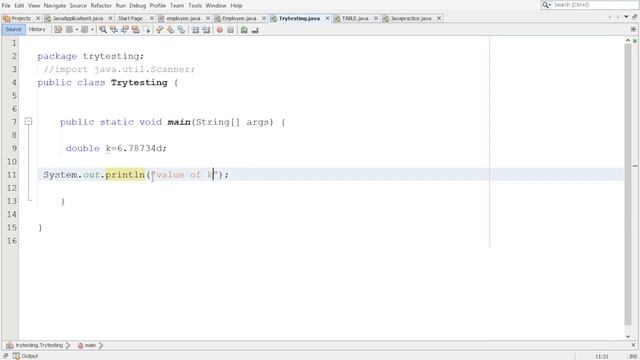Viewport: 640px width, 360px height.
Task: Click the search magnifier icon
Action: 546,5
